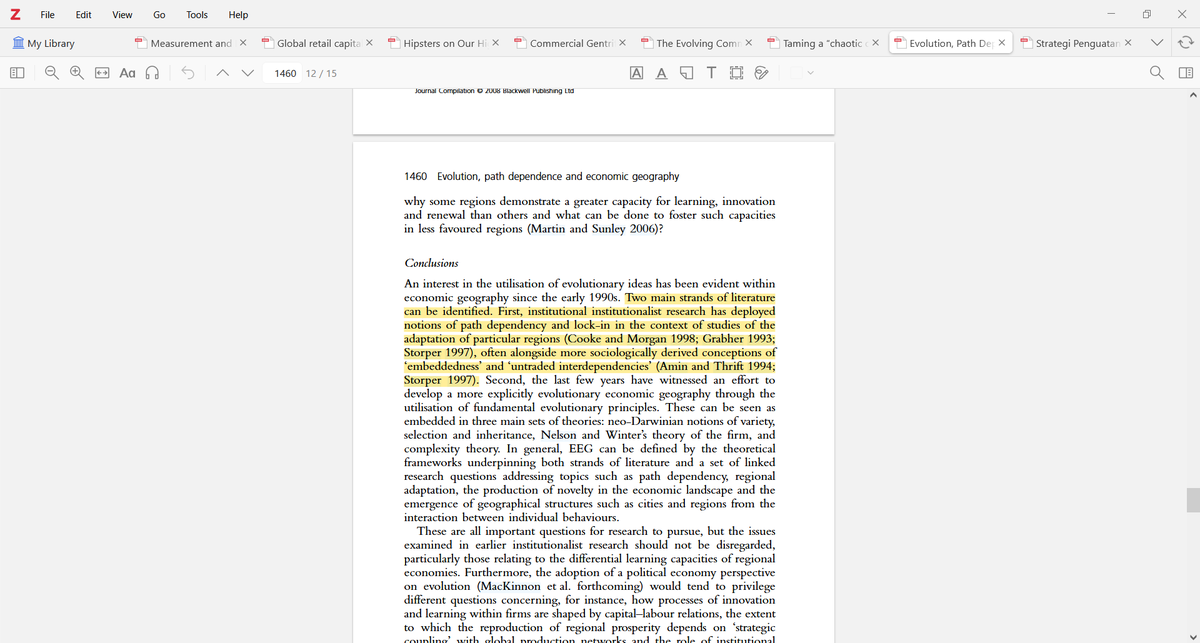Close the 'Measurement and' tab
1200x643 pixels.
(x=243, y=43)
